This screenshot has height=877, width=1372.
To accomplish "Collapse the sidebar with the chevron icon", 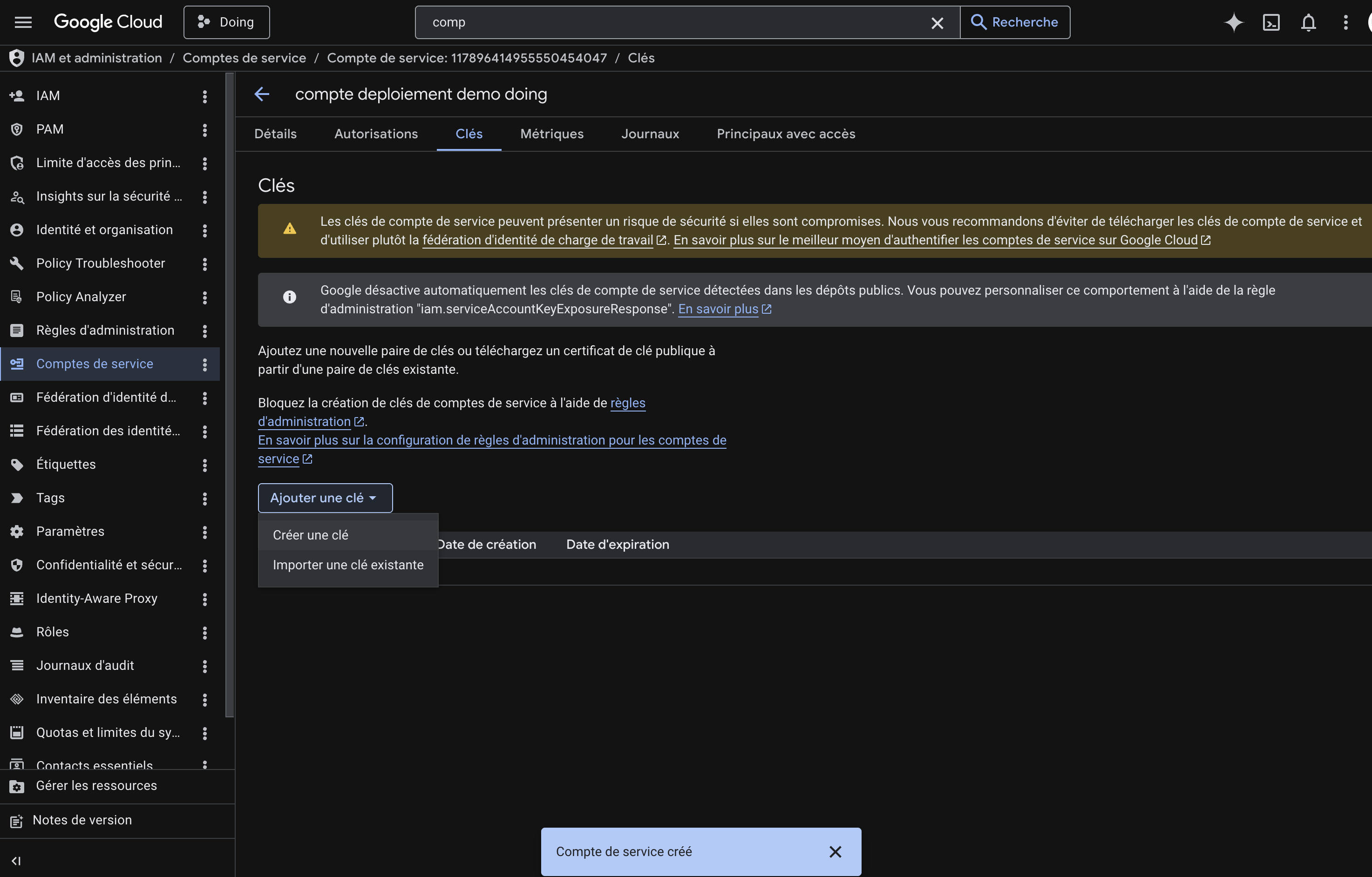I will coord(16,861).
